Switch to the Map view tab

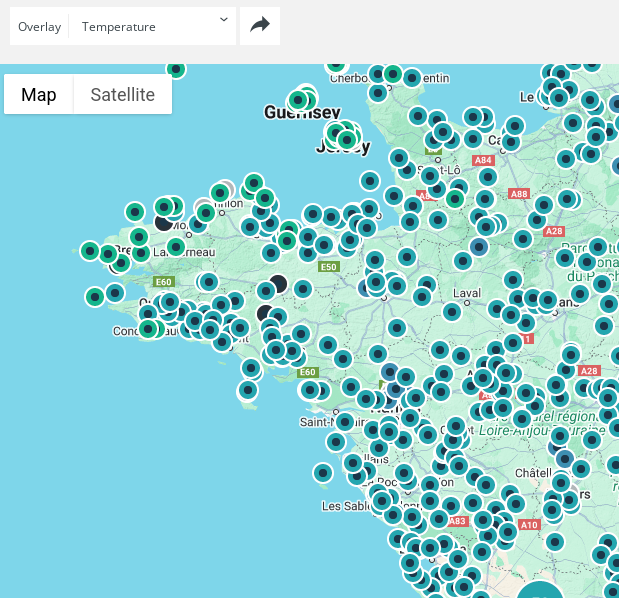point(39,94)
